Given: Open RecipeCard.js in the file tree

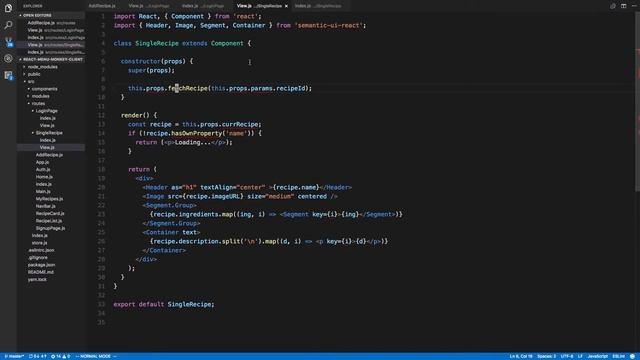Looking at the screenshot, I should coord(50,213).
